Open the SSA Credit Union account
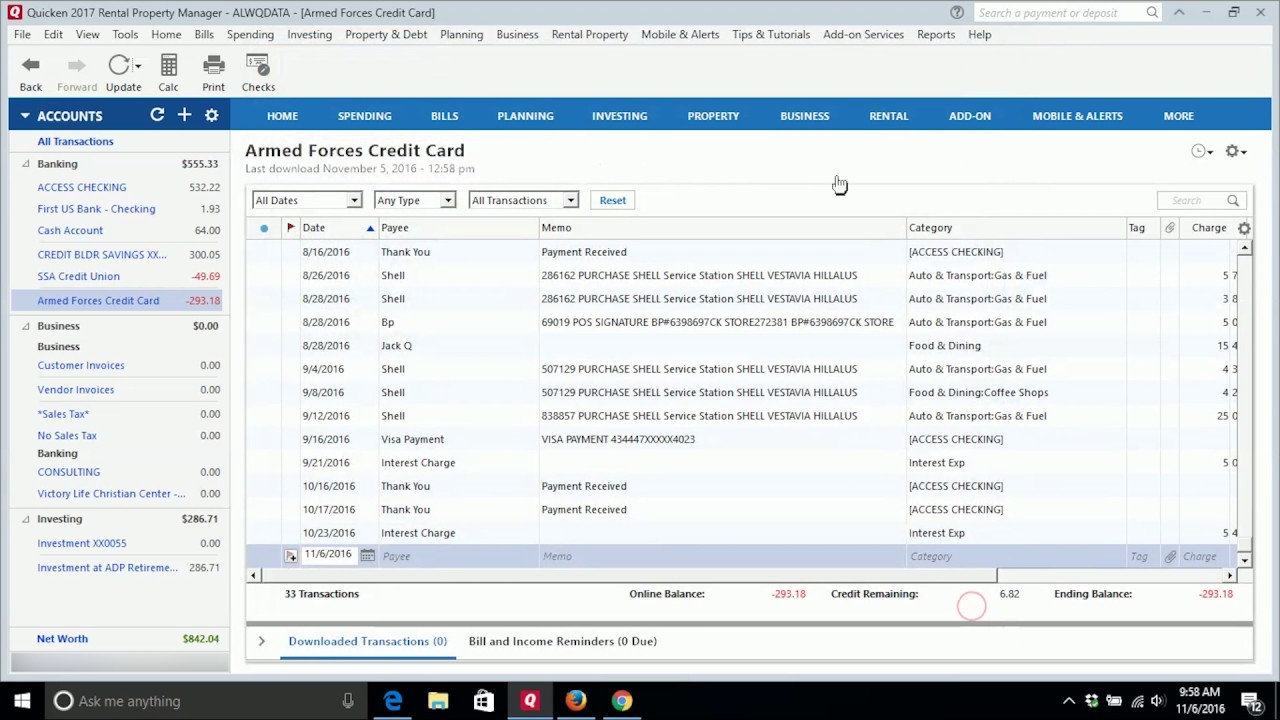Screen dimensions: 1280x720 [78, 276]
